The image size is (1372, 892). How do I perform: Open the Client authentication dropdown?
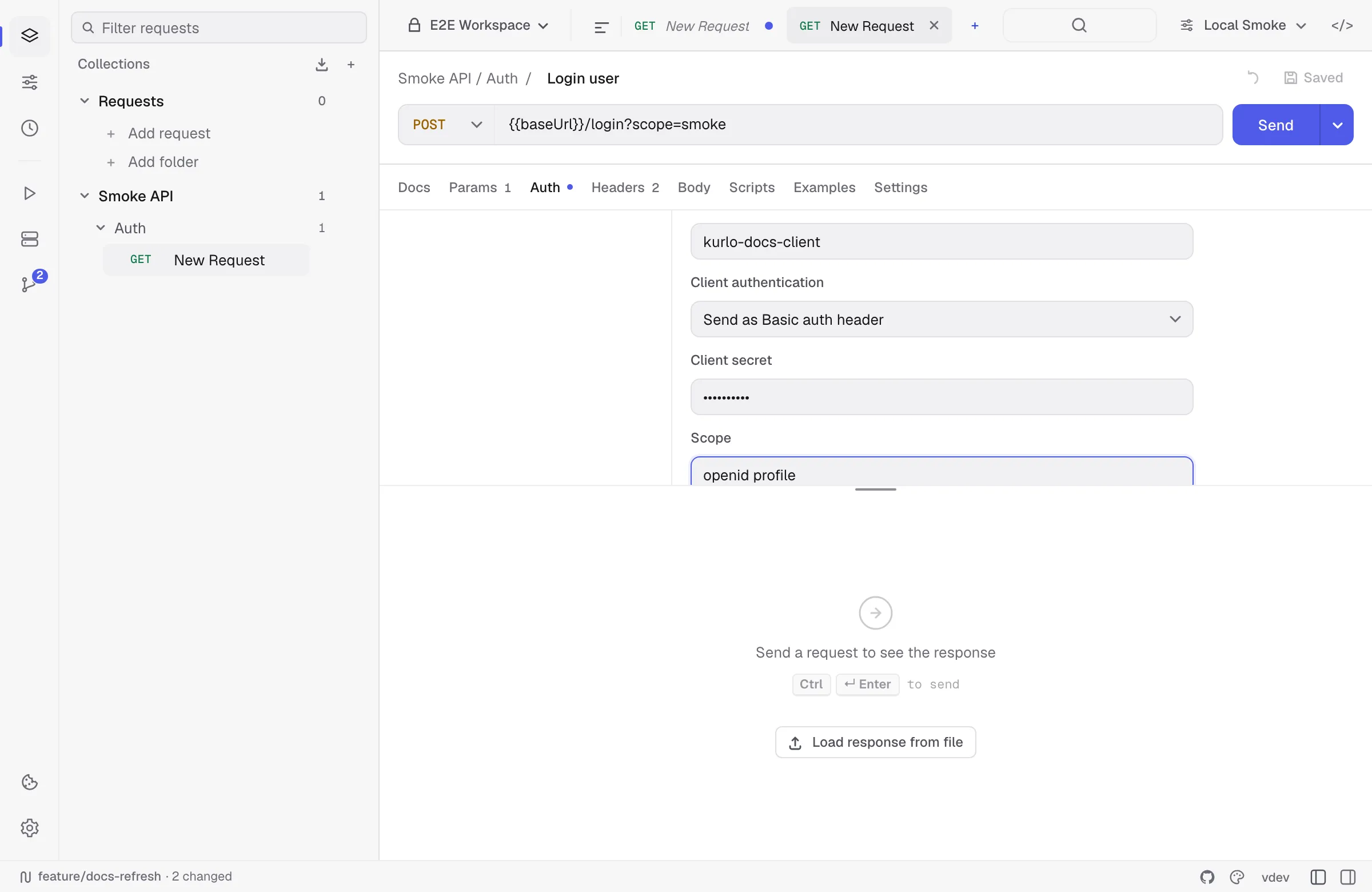click(942, 320)
